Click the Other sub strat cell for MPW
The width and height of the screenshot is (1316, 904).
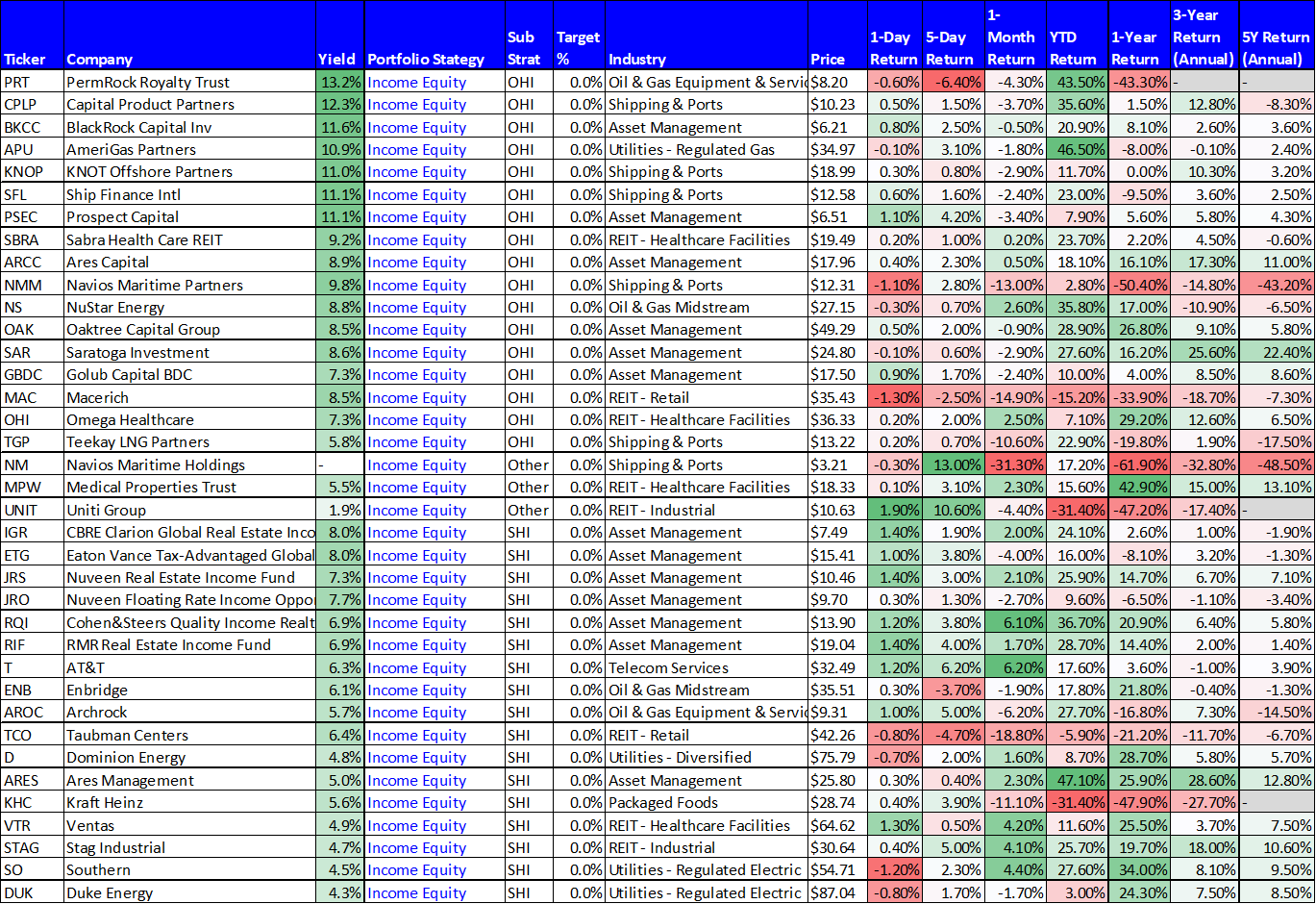[530, 488]
